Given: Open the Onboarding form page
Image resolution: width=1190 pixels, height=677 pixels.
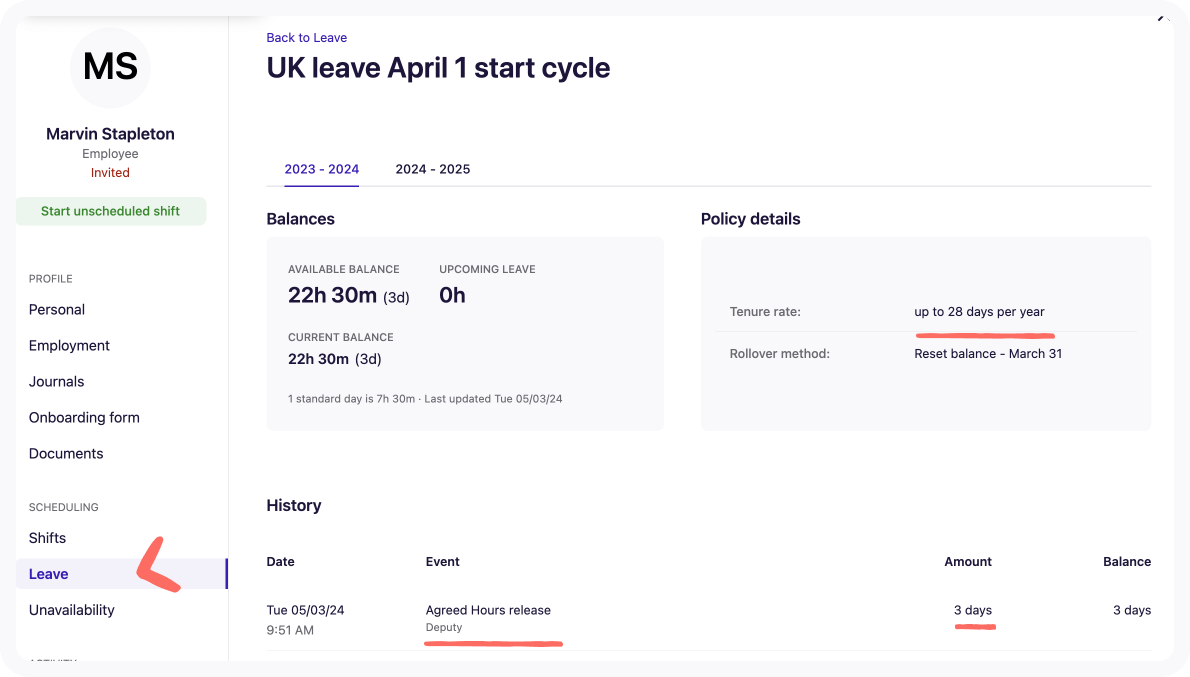Looking at the screenshot, I should pos(84,418).
